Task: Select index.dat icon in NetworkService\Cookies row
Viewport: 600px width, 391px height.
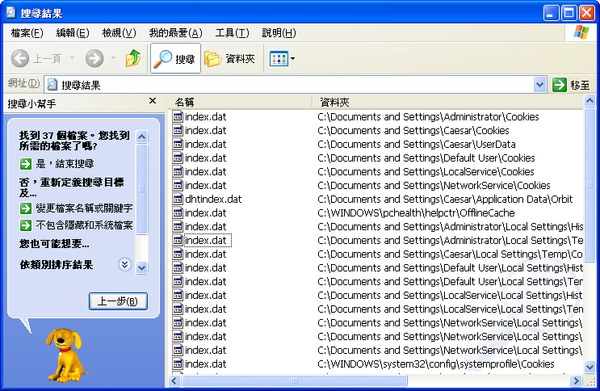Action: [x=178, y=185]
